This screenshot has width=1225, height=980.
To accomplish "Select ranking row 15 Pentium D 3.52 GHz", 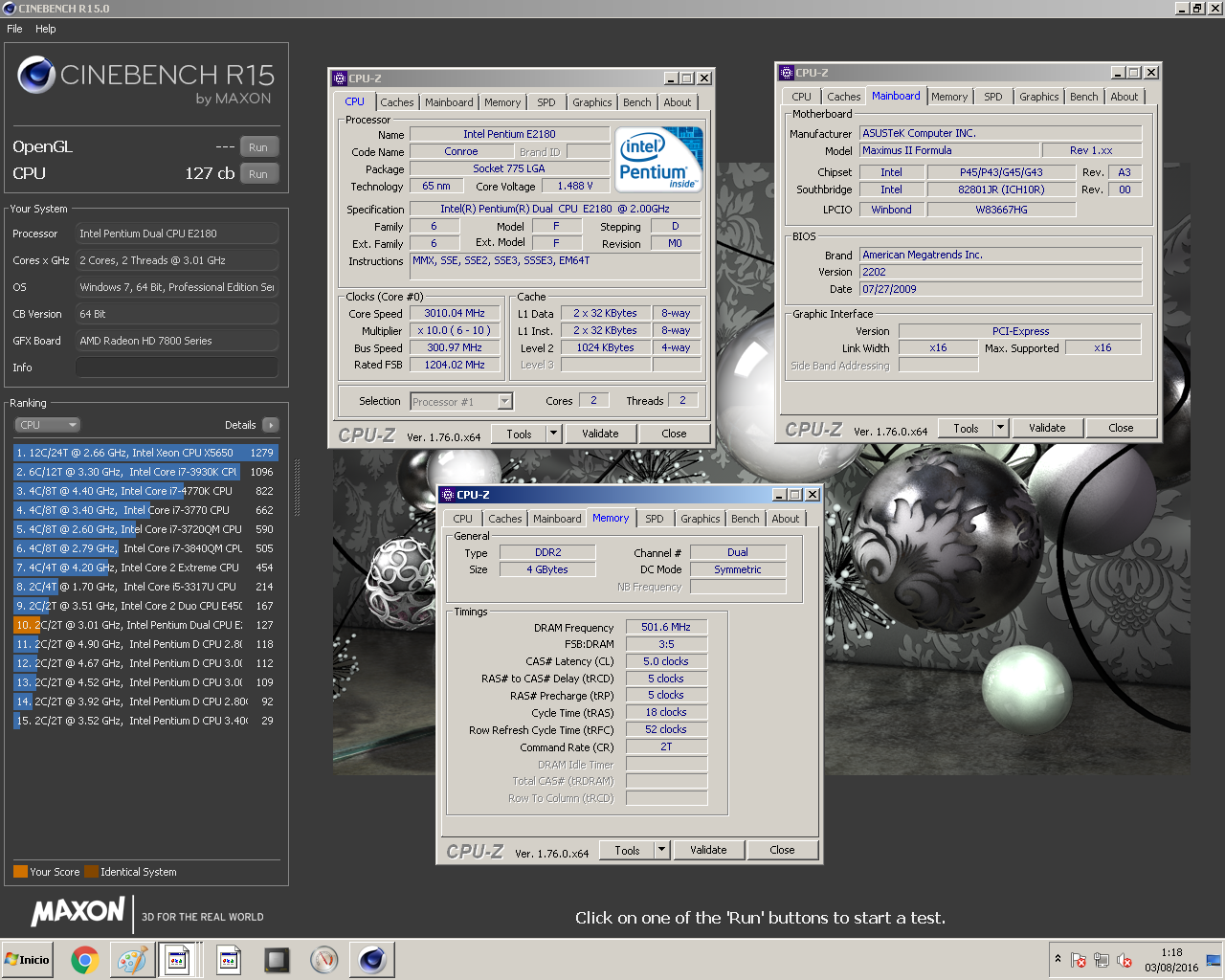I will pos(145,721).
